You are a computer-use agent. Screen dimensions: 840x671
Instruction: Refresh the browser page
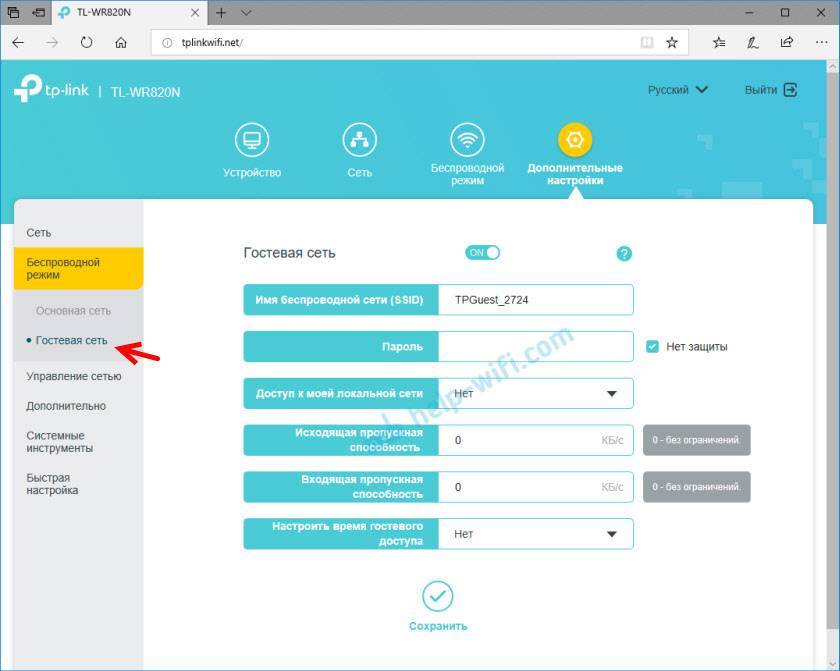tap(86, 43)
